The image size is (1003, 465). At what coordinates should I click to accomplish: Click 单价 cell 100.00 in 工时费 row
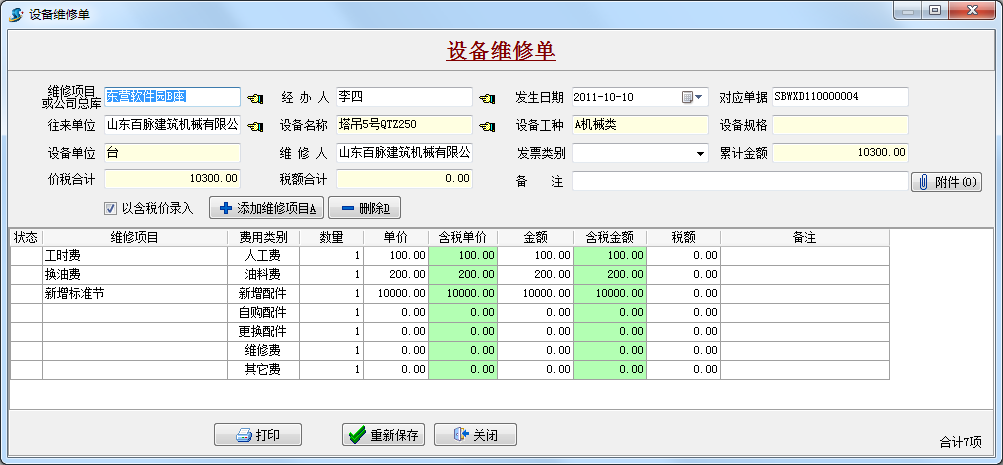(396, 256)
